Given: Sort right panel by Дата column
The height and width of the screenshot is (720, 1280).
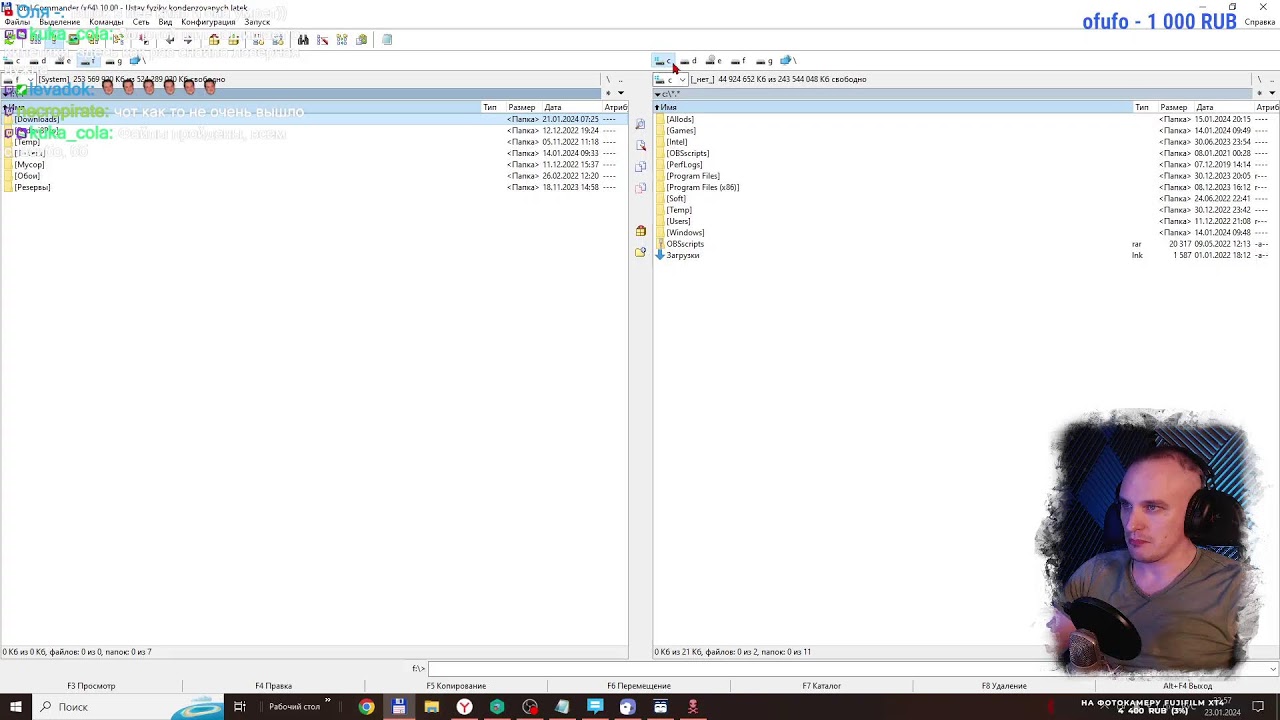Looking at the screenshot, I should point(1223,107).
